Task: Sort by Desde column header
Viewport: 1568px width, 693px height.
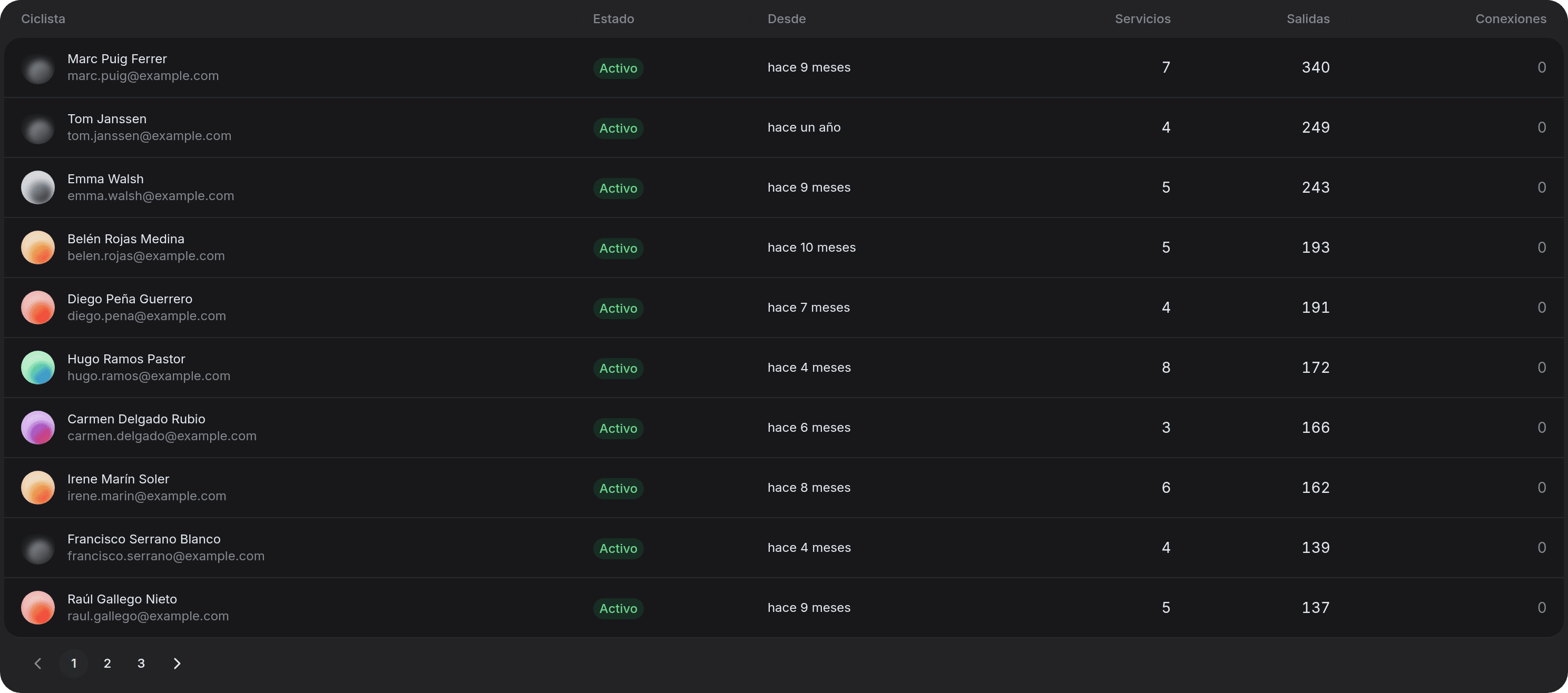Action: click(787, 19)
